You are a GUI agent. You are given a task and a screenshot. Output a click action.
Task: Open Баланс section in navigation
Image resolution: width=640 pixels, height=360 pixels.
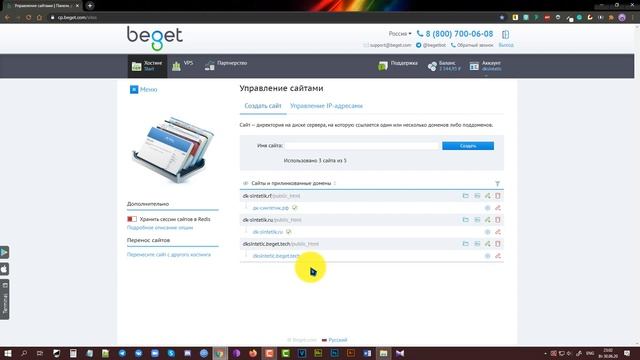[444, 66]
